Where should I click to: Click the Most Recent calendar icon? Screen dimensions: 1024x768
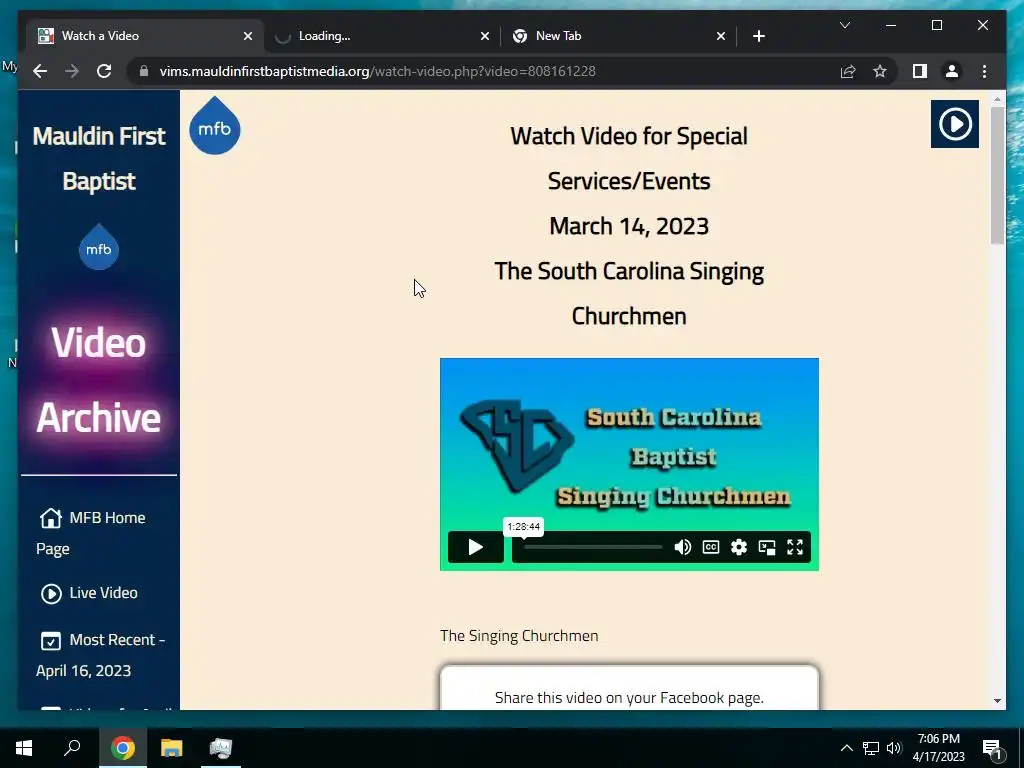tap(50, 641)
